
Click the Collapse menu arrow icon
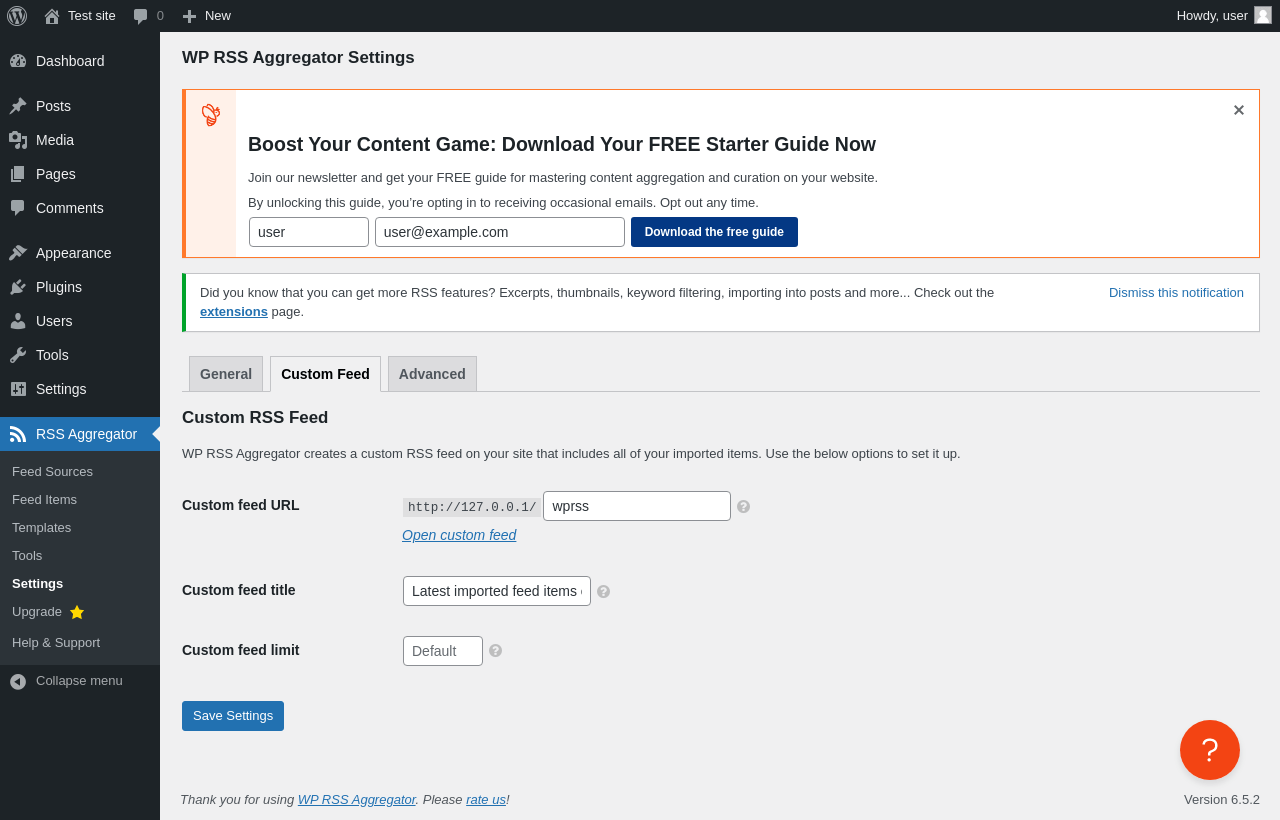18,681
